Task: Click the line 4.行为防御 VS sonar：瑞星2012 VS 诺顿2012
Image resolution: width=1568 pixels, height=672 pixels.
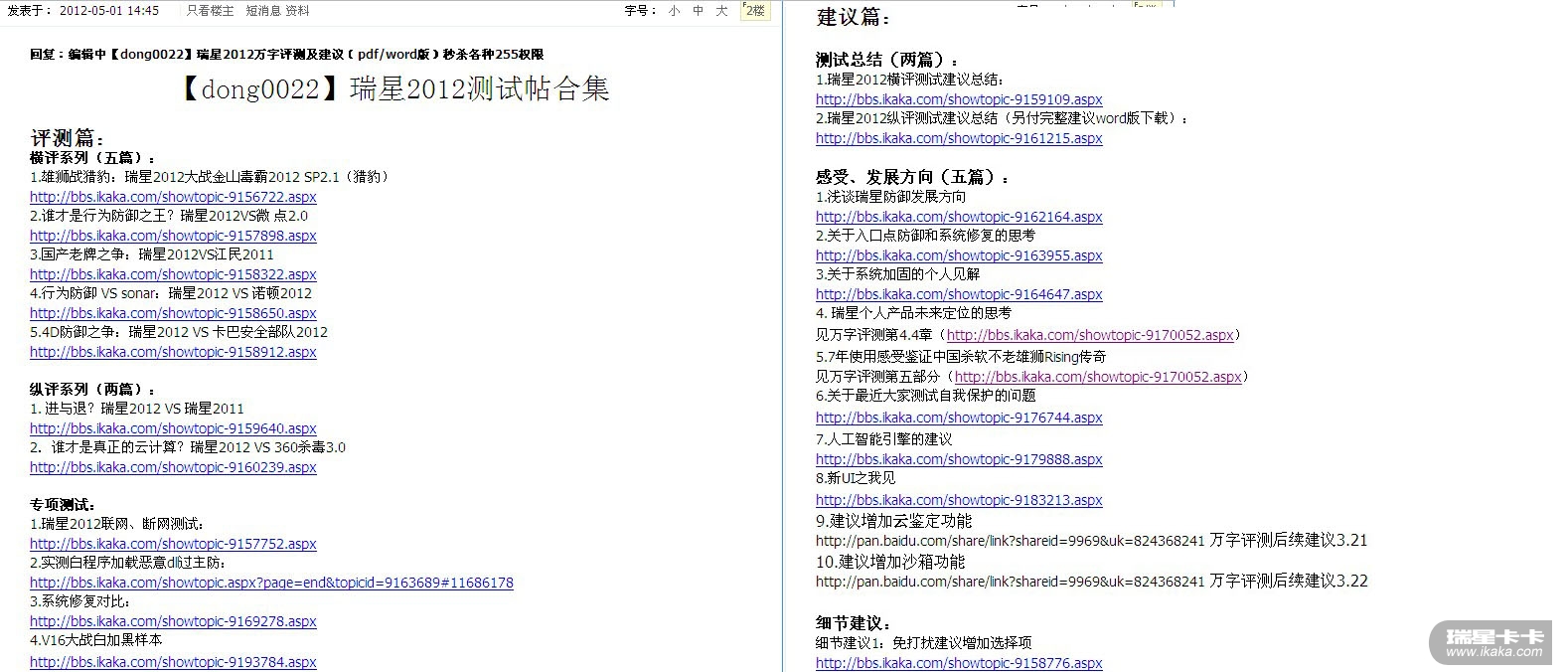Action: (x=171, y=293)
